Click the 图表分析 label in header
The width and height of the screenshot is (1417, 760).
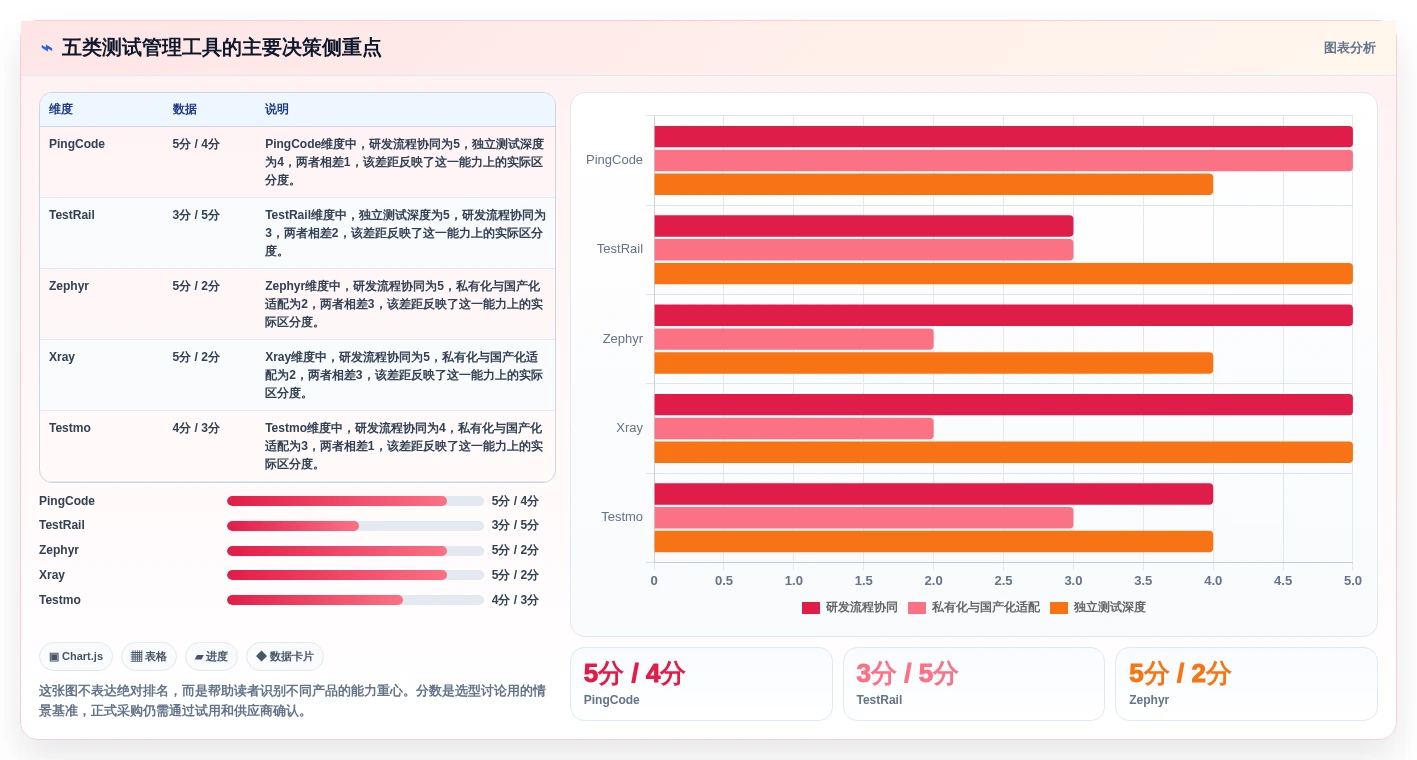click(x=1349, y=48)
